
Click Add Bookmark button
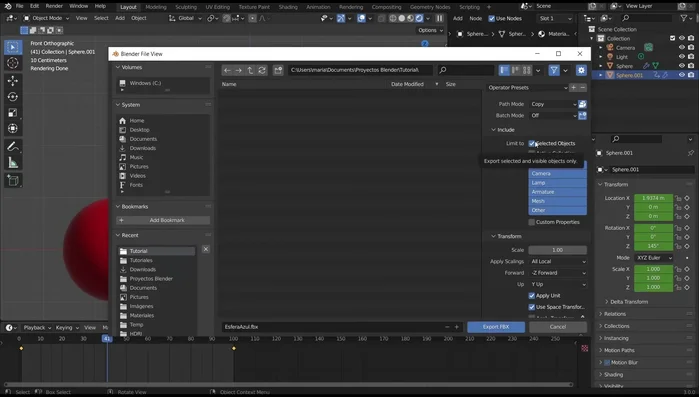point(163,220)
